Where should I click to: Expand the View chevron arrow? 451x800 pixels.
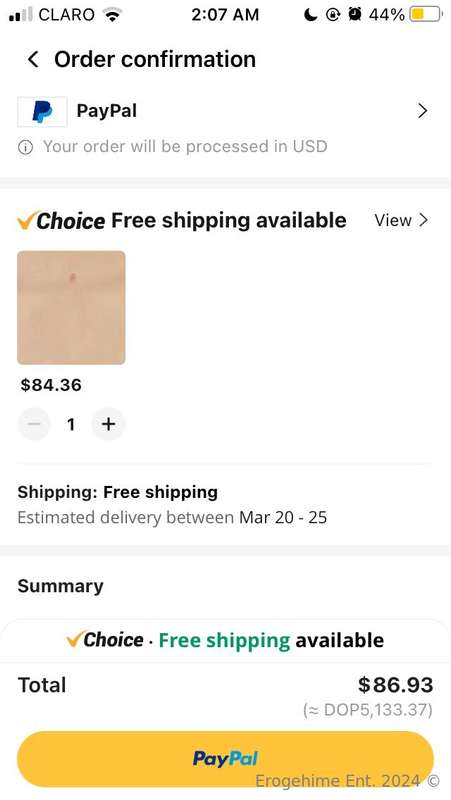423,220
